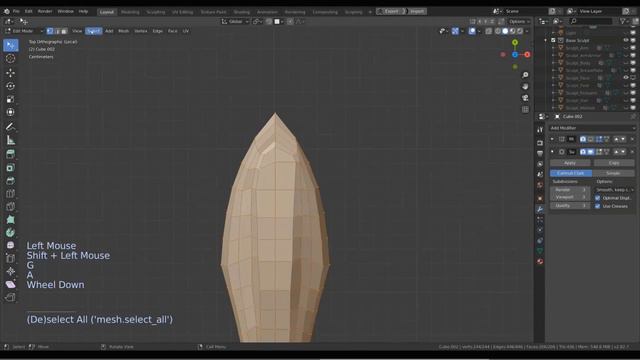
Task: Open the Smooth, keep corners dropdown
Action: (x=614, y=190)
